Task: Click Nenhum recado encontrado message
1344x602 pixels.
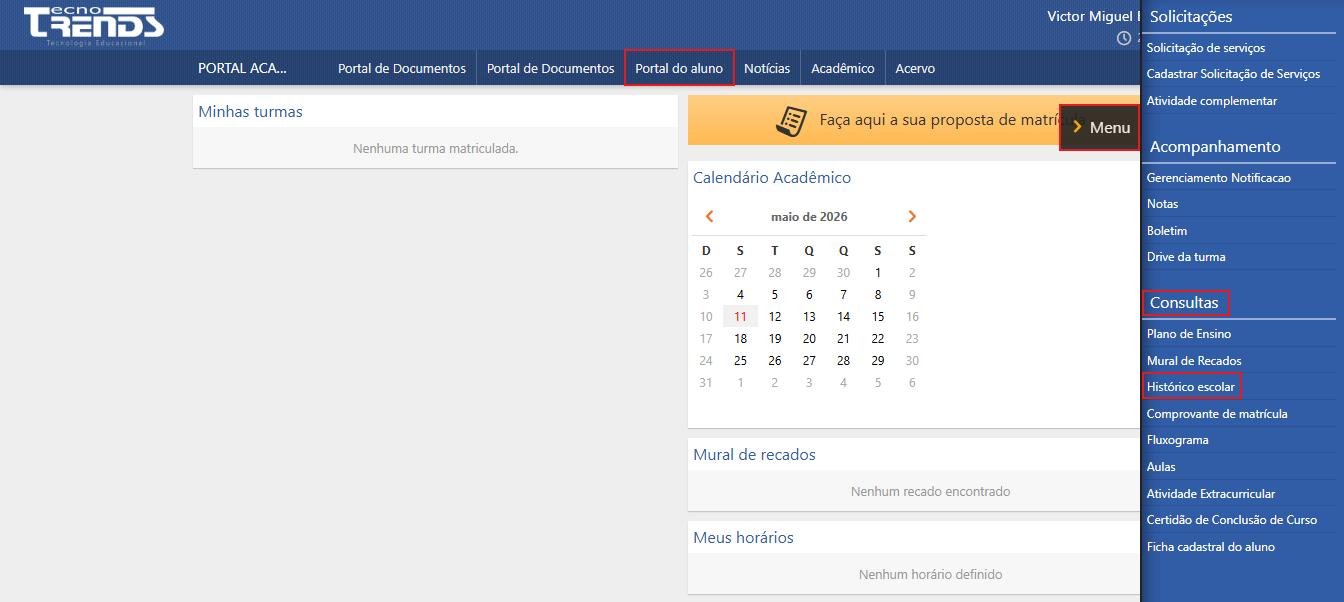Action: click(930, 491)
